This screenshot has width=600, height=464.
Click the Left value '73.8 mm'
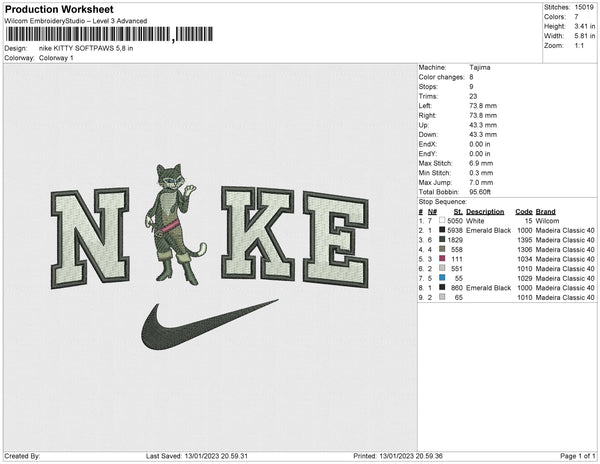click(x=483, y=106)
